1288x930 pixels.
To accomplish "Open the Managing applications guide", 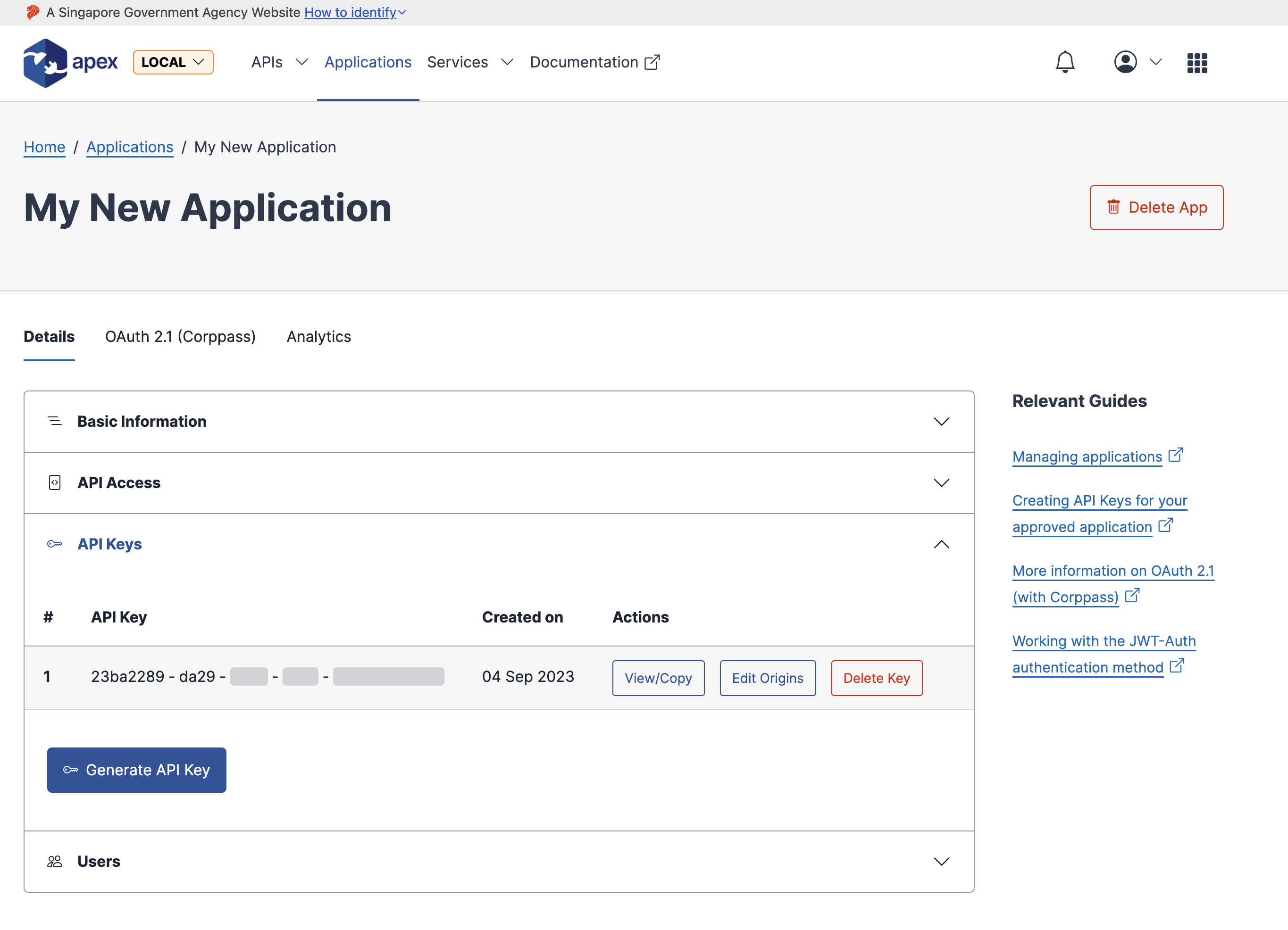I will pos(1086,457).
